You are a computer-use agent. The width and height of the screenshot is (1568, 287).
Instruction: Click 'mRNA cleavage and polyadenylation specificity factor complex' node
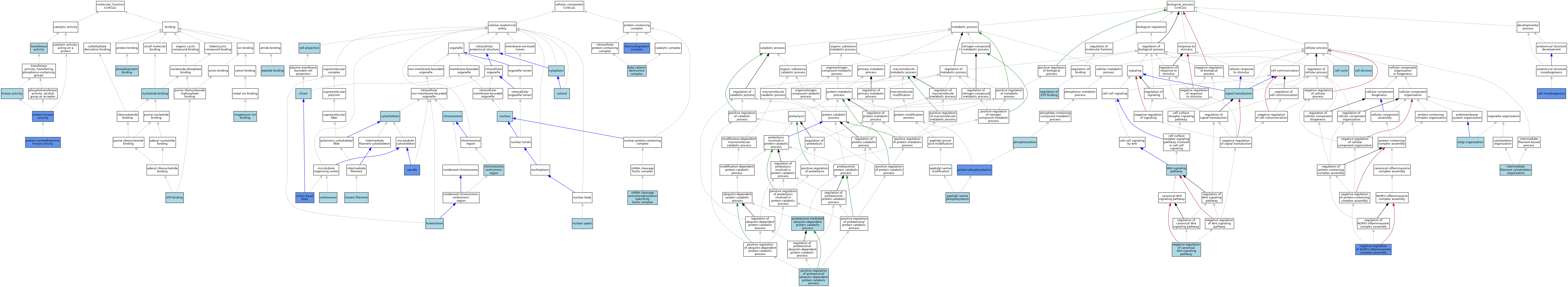click(642, 198)
